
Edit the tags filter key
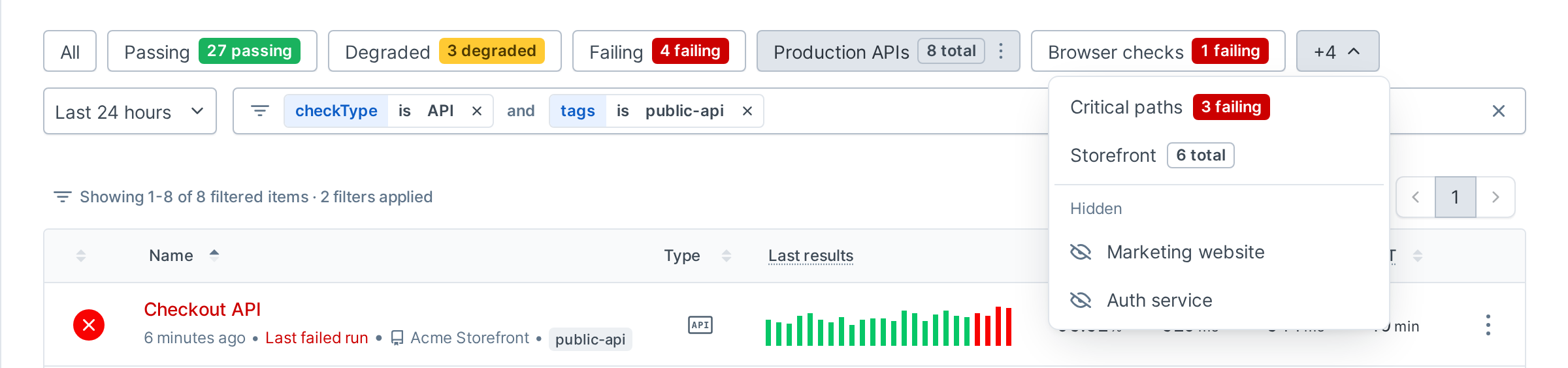tap(578, 111)
